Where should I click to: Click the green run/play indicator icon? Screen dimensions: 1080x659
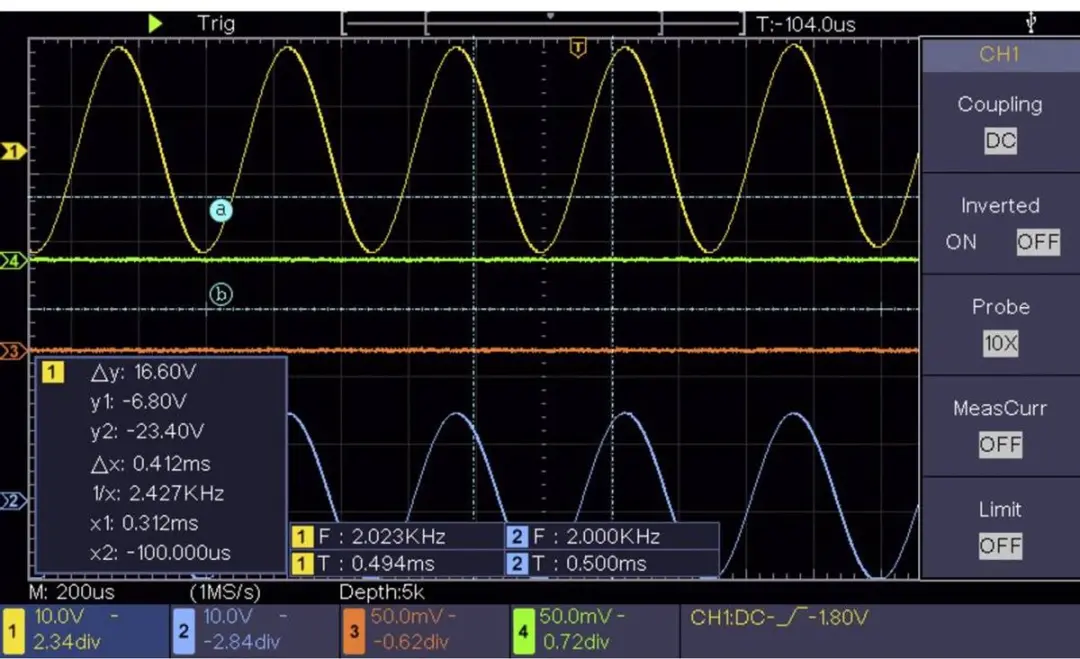pyautogui.click(x=155, y=24)
